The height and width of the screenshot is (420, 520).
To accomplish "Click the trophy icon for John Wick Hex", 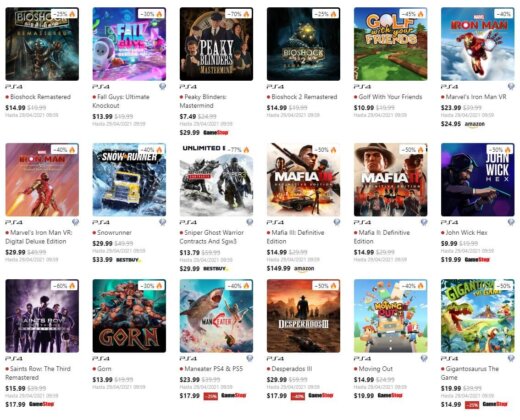I will coord(511,222).
